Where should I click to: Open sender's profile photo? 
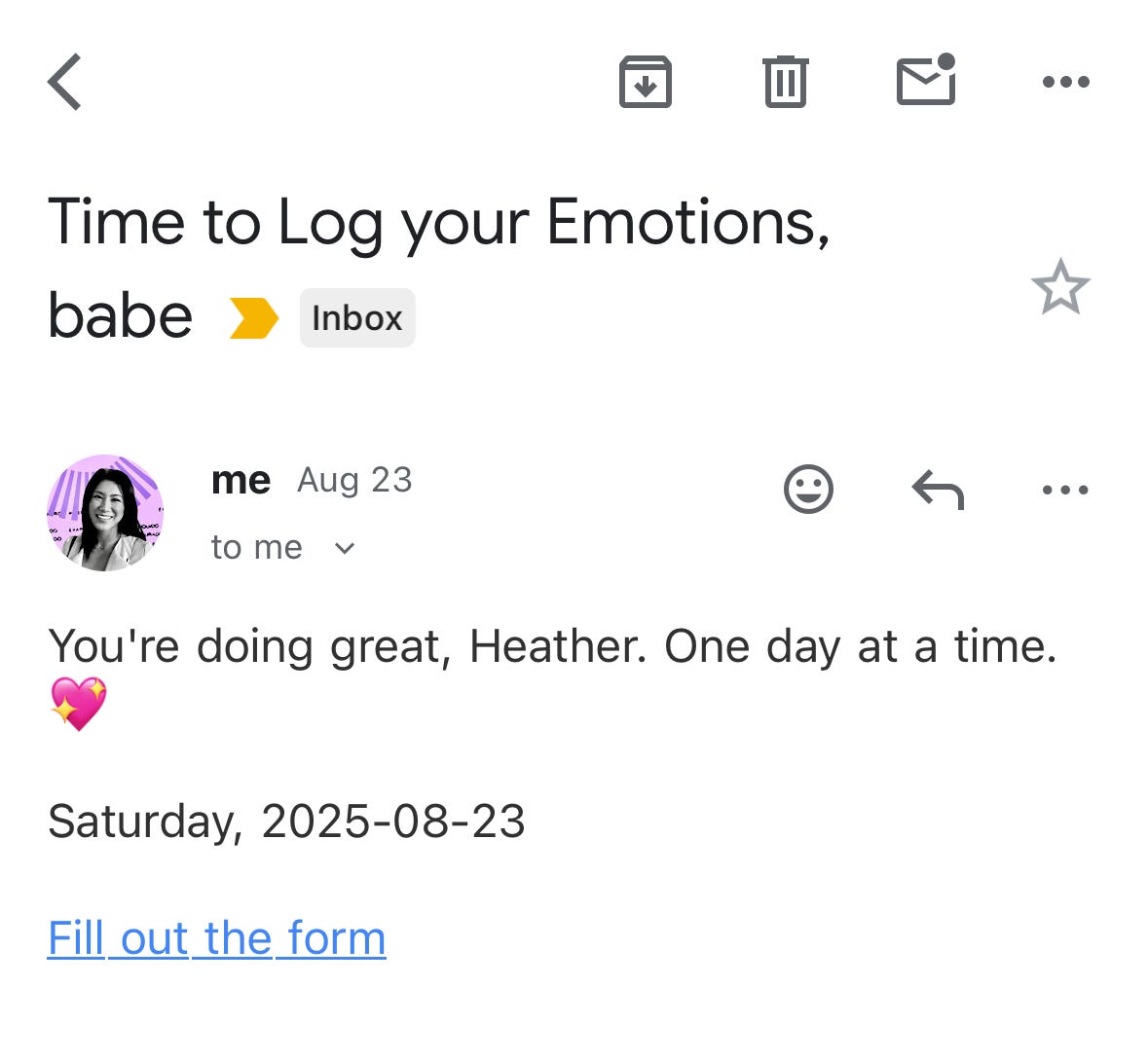coord(105,512)
